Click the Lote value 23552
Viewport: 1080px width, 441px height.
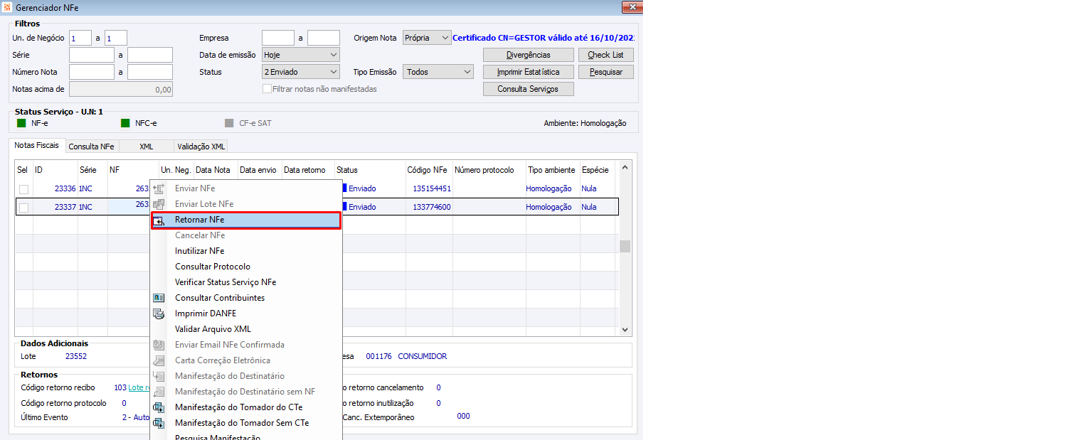(x=76, y=356)
